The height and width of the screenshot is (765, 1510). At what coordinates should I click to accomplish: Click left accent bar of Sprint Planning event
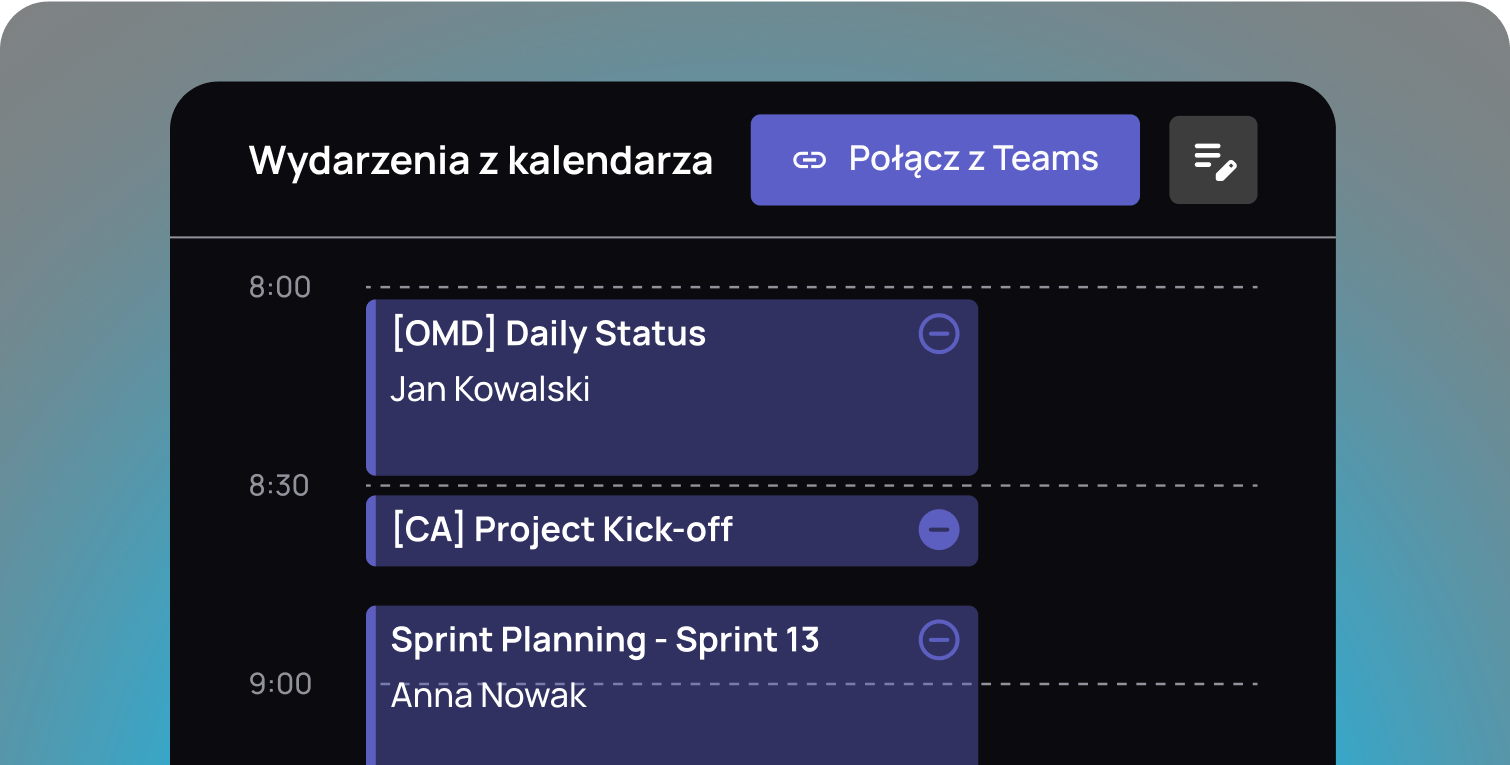(371, 685)
